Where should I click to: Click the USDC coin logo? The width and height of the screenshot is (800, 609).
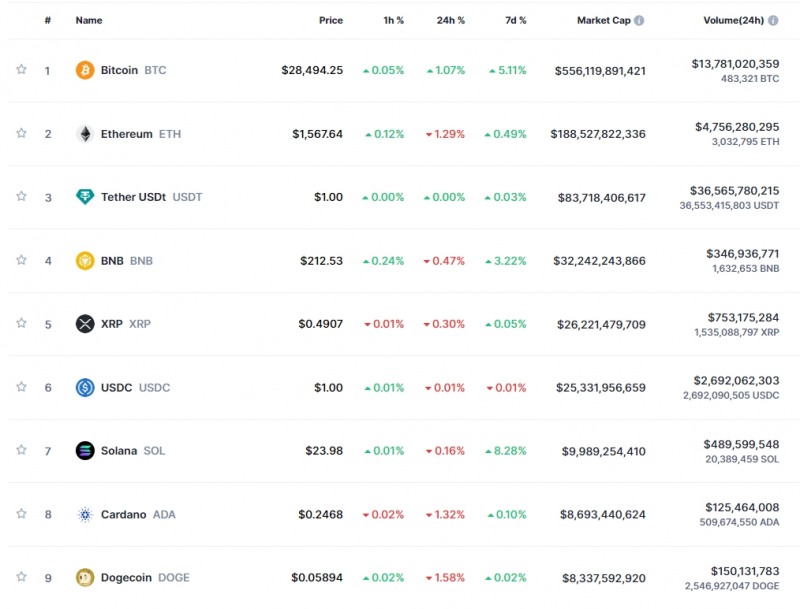(x=83, y=387)
